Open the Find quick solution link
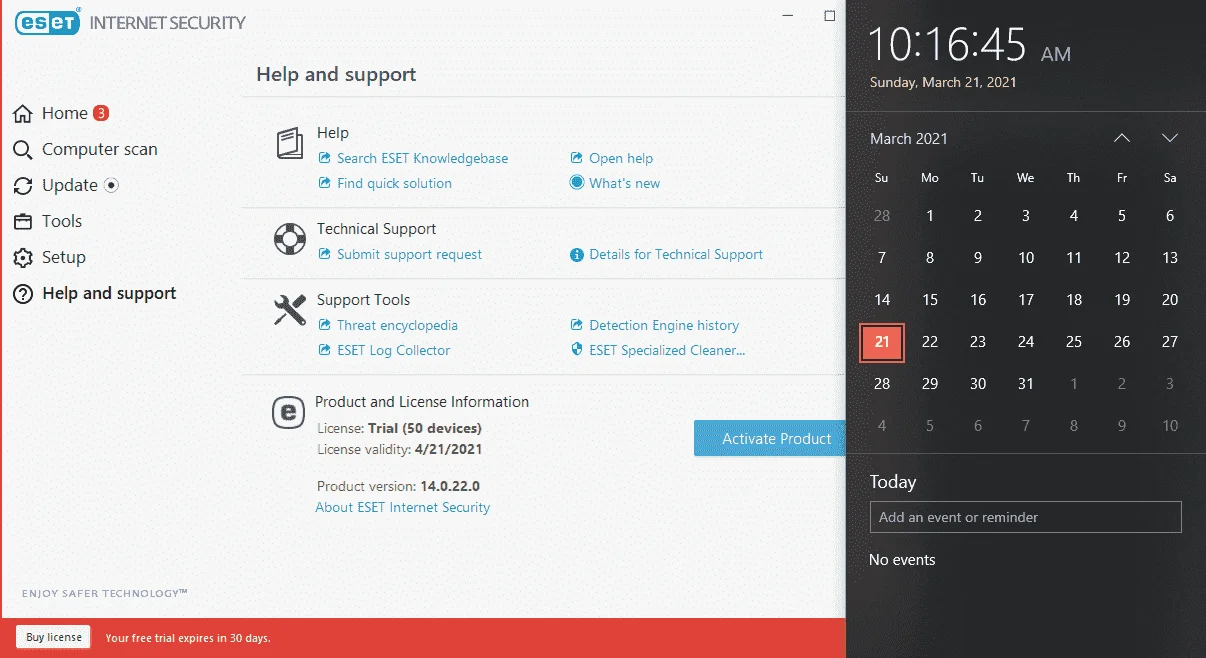Viewport: 1206px width, 658px height. pyautogui.click(x=395, y=183)
